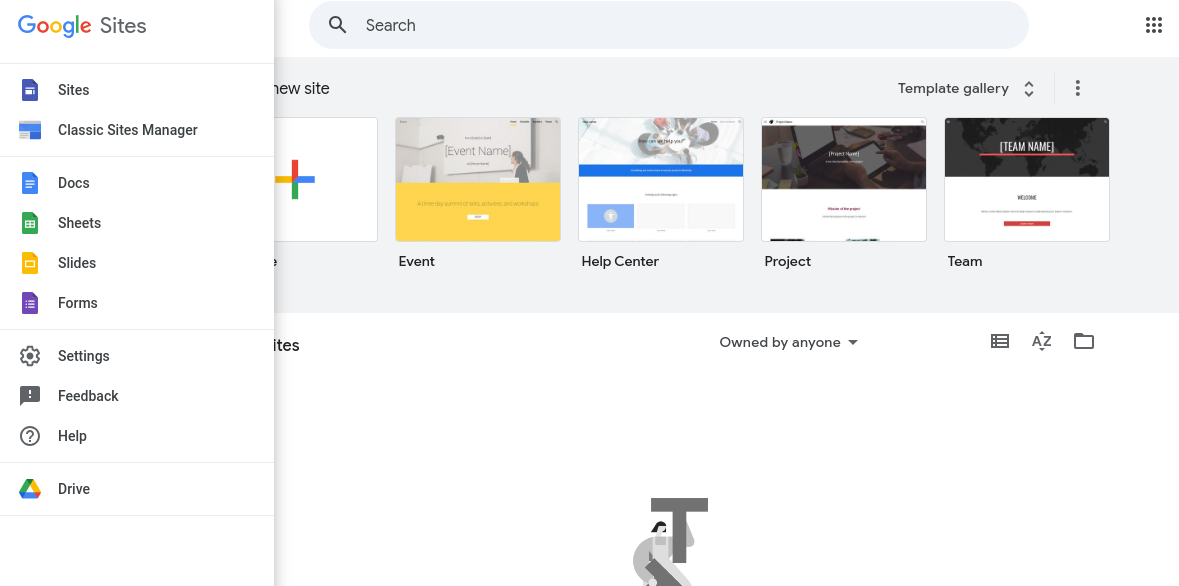Viewport: 1179px width, 586px height.
Task: Click the Owned by anyone arrow
Action: (853, 342)
